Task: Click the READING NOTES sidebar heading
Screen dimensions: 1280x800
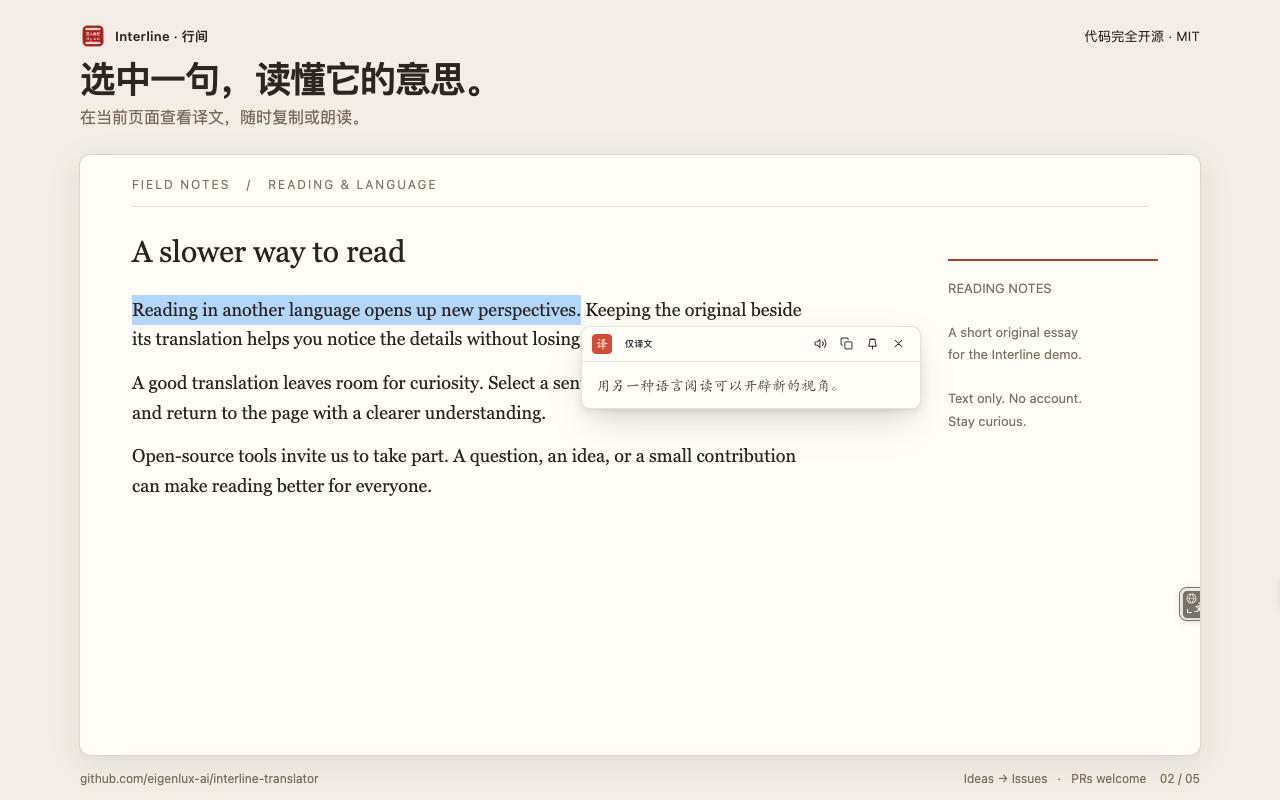Action: 1000,289
